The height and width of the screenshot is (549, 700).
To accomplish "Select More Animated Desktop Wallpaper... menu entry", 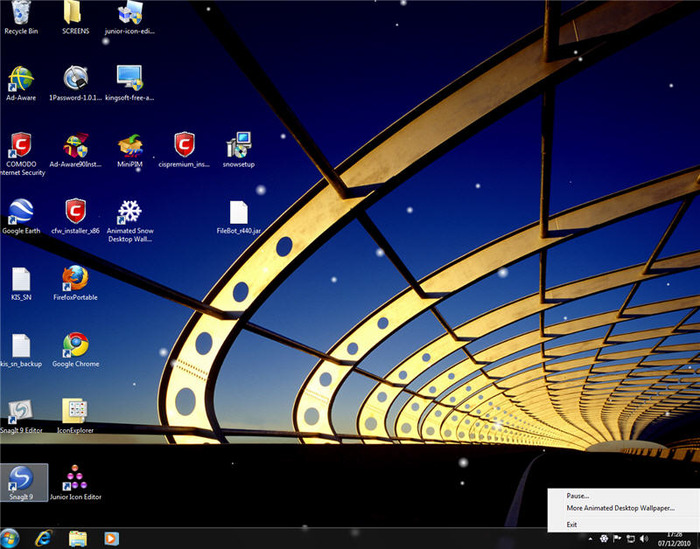I will (x=620, y=508).
